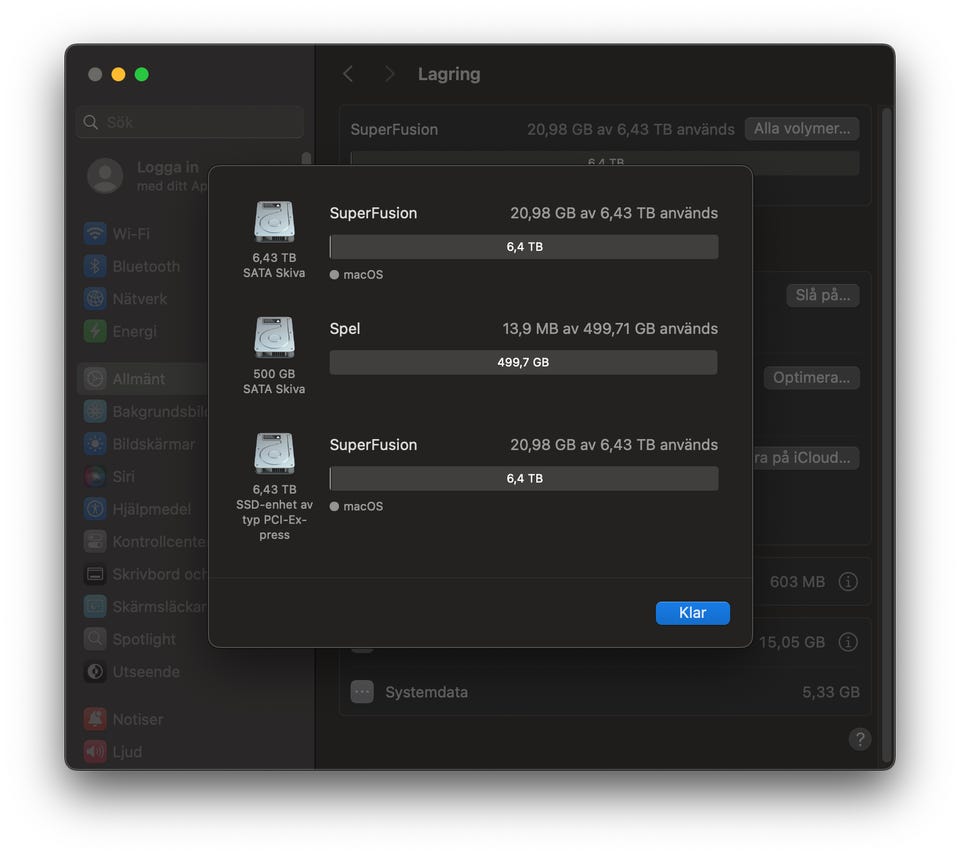Screen dimensions: 960x856
Task: Go back with the left chevron
Action: 348,74
